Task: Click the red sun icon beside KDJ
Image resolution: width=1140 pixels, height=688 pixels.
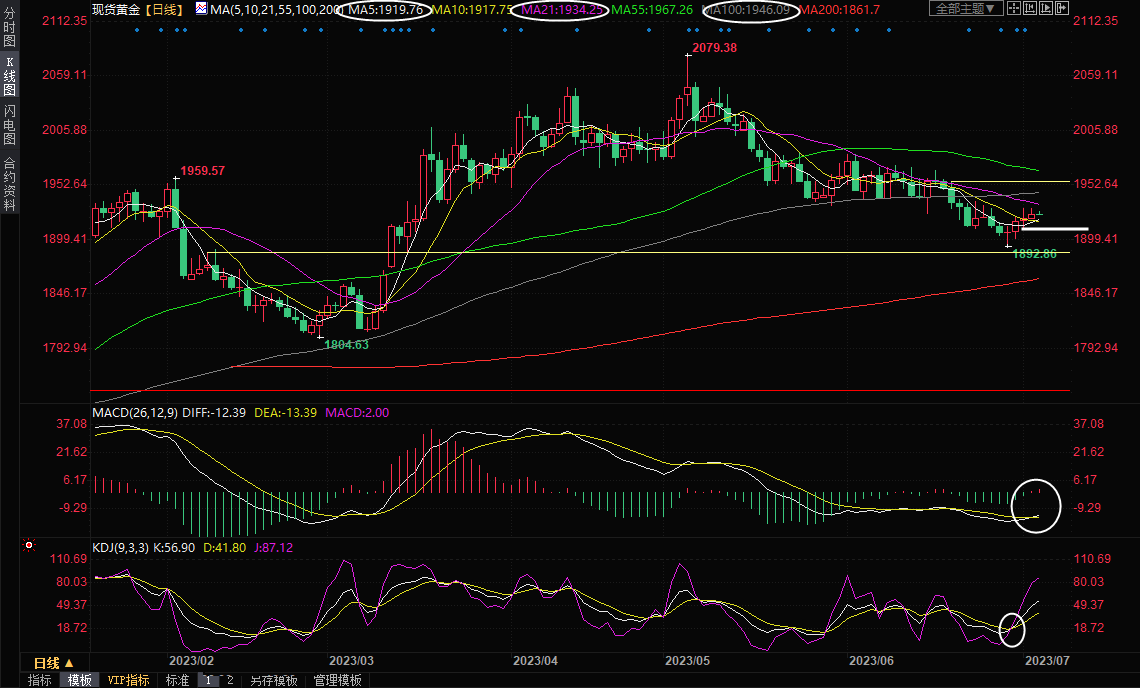Action: tap(29, 546)
